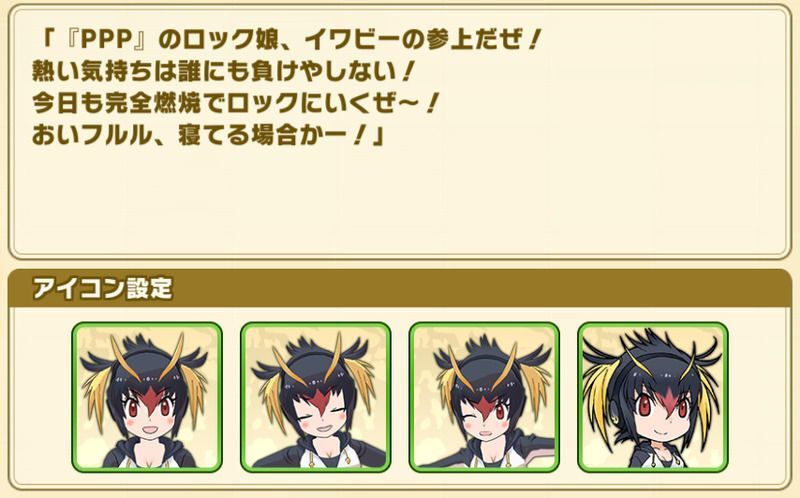This screenshot has height=498, width=800.
Task: Click the line 今日も完全燃焼でロックにいくぜ
Action: [x=235, y=104]
